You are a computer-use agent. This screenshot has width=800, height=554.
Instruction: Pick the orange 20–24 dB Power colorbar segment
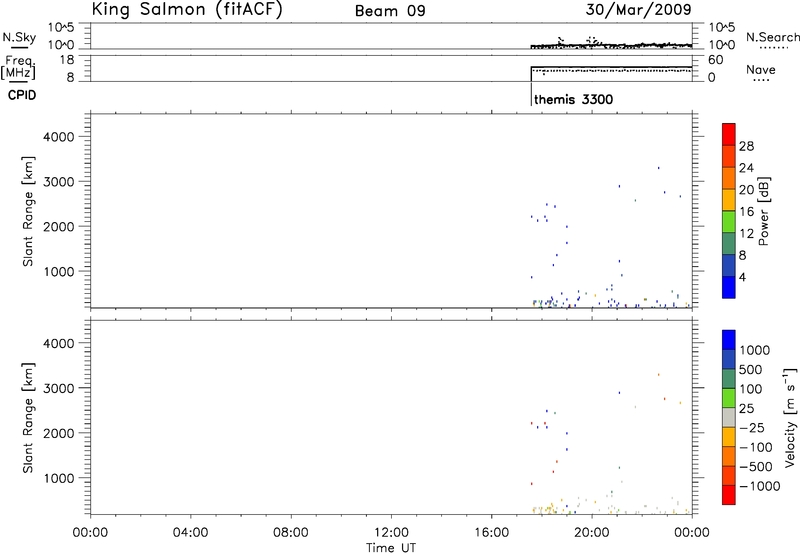click(729, 178)
